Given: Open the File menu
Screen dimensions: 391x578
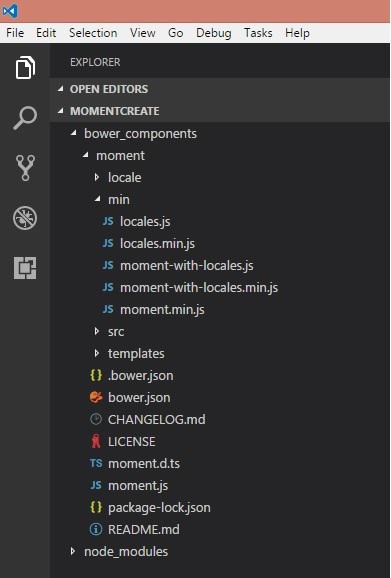Looking at the screenshot, I should click(15, 33).
